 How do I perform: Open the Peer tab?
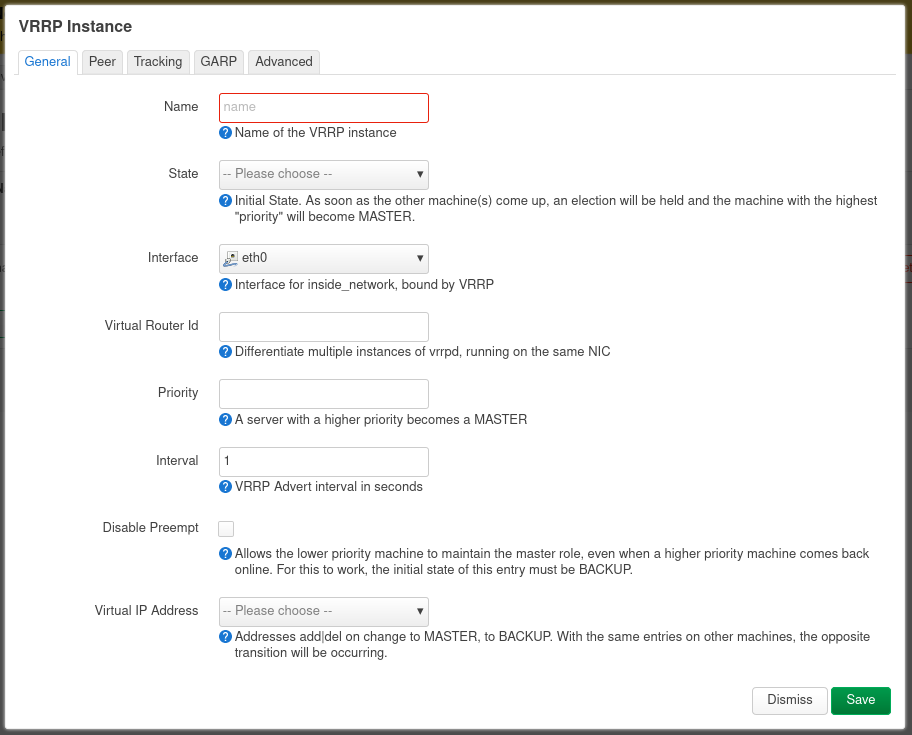point(102,62)
